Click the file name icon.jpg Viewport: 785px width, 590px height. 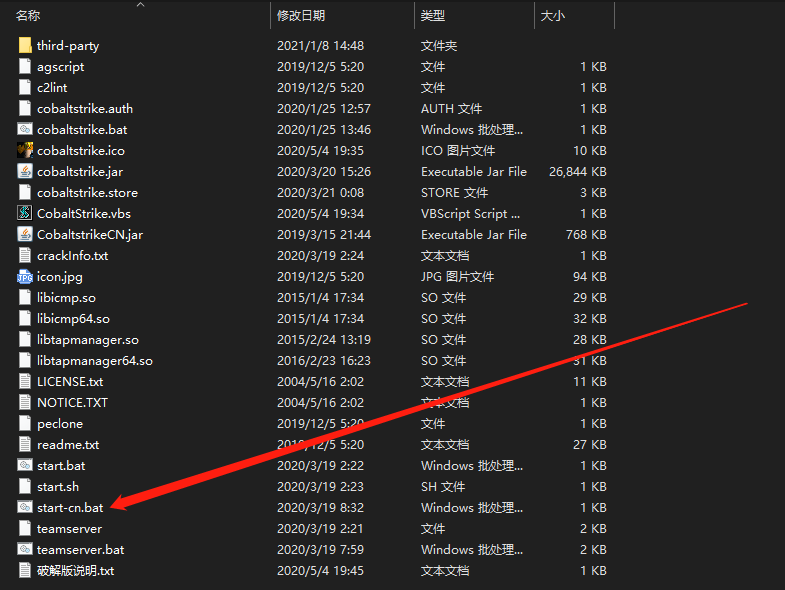pos(60,277)
